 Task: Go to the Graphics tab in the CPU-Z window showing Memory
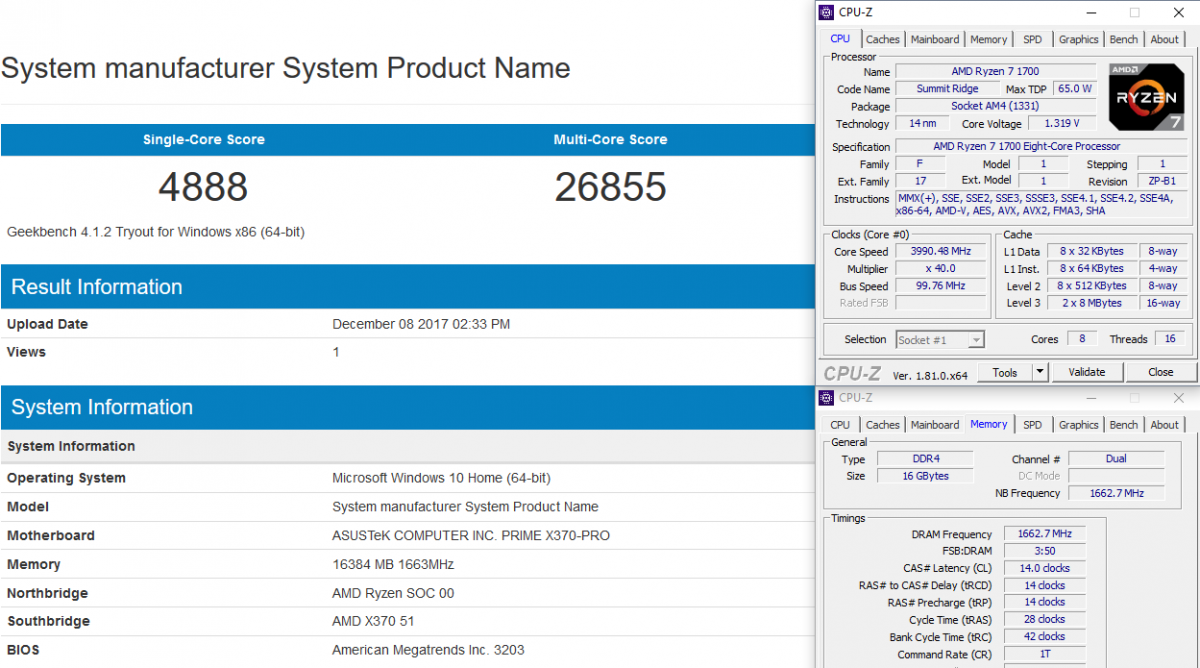[1079, 425]
